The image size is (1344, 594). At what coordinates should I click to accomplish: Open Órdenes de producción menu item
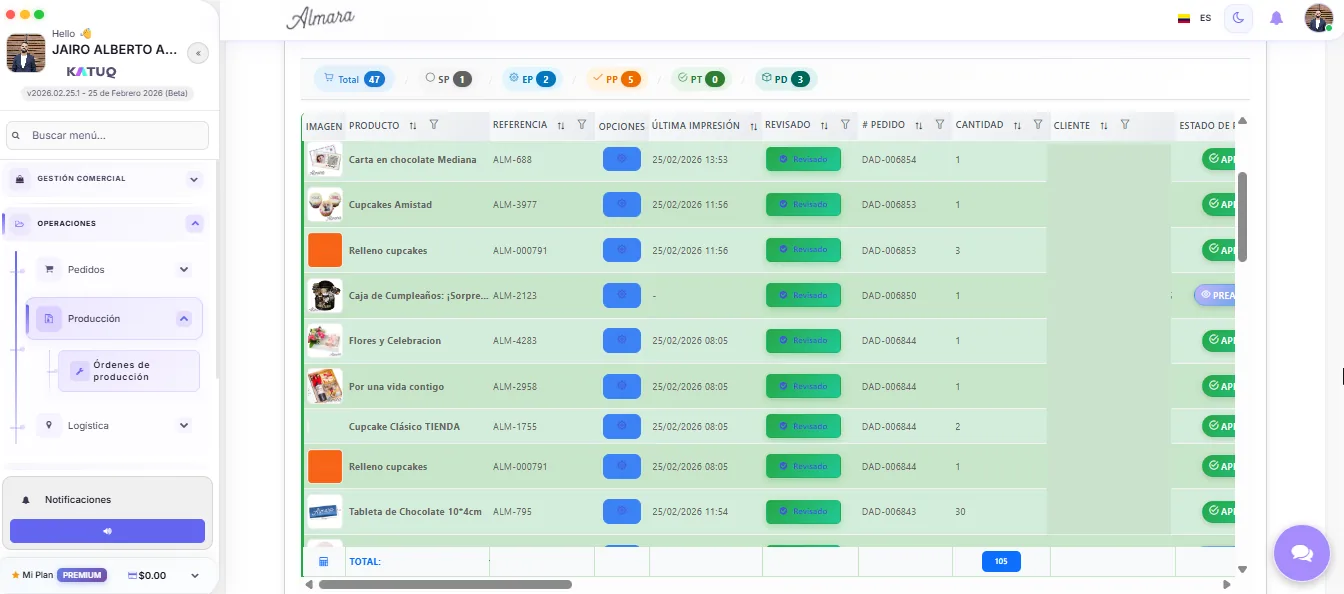click(x=129, y=371)
